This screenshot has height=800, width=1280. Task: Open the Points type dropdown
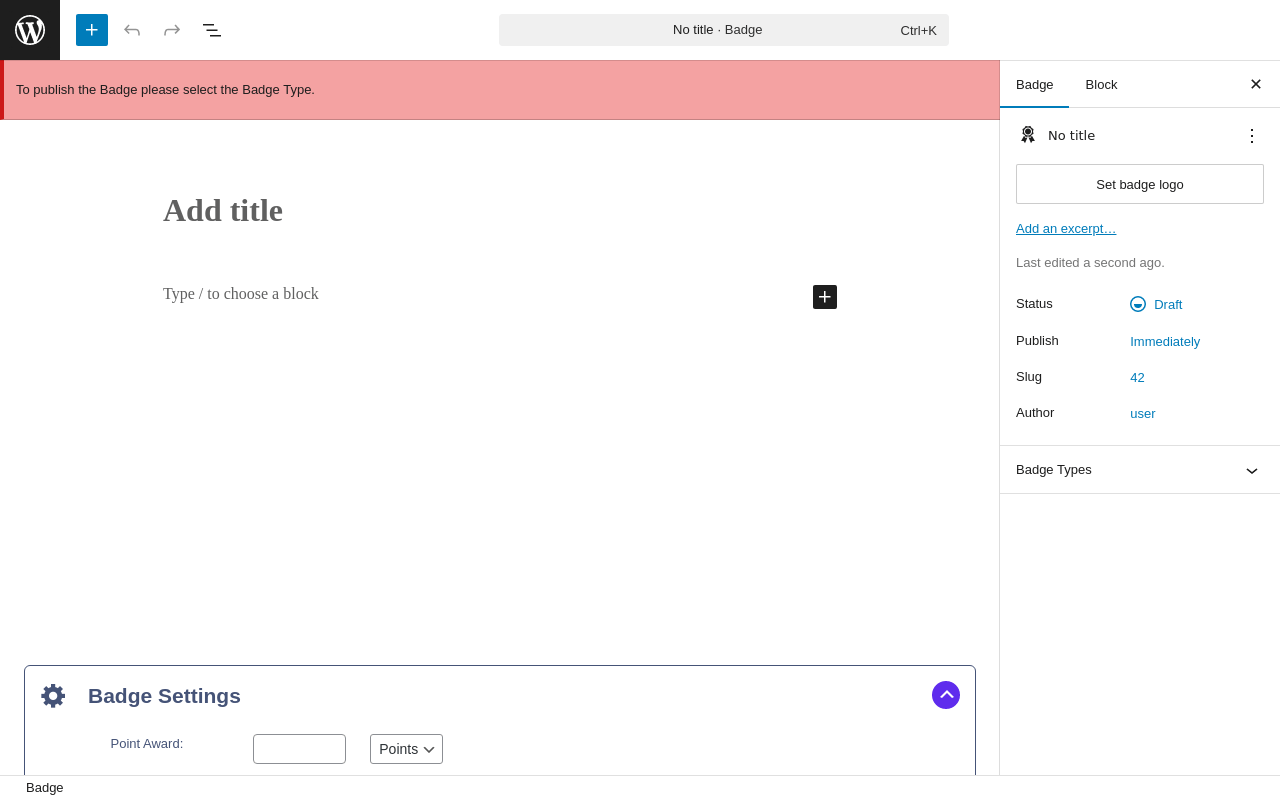pos(406,749)
